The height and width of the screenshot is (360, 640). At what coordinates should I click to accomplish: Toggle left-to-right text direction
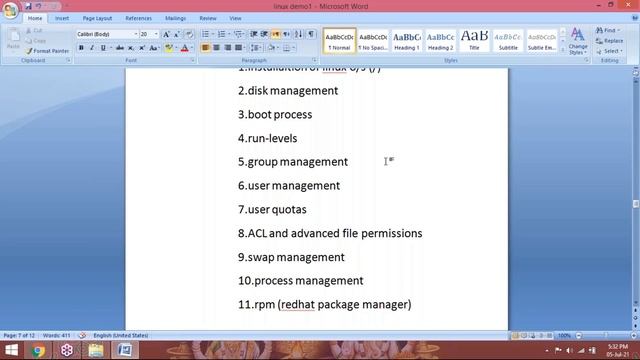pyautogui.click(x=276, y=34)
